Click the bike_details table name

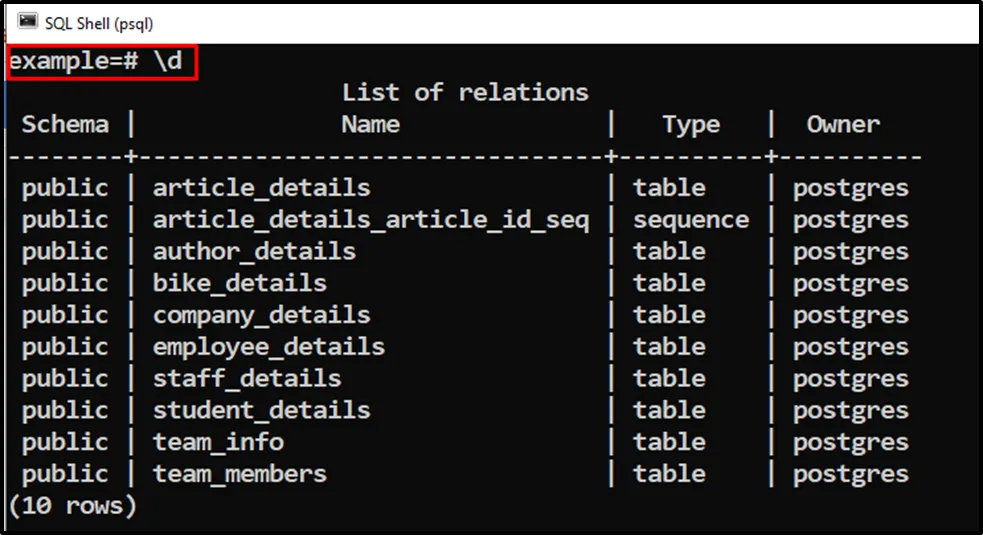239,283
